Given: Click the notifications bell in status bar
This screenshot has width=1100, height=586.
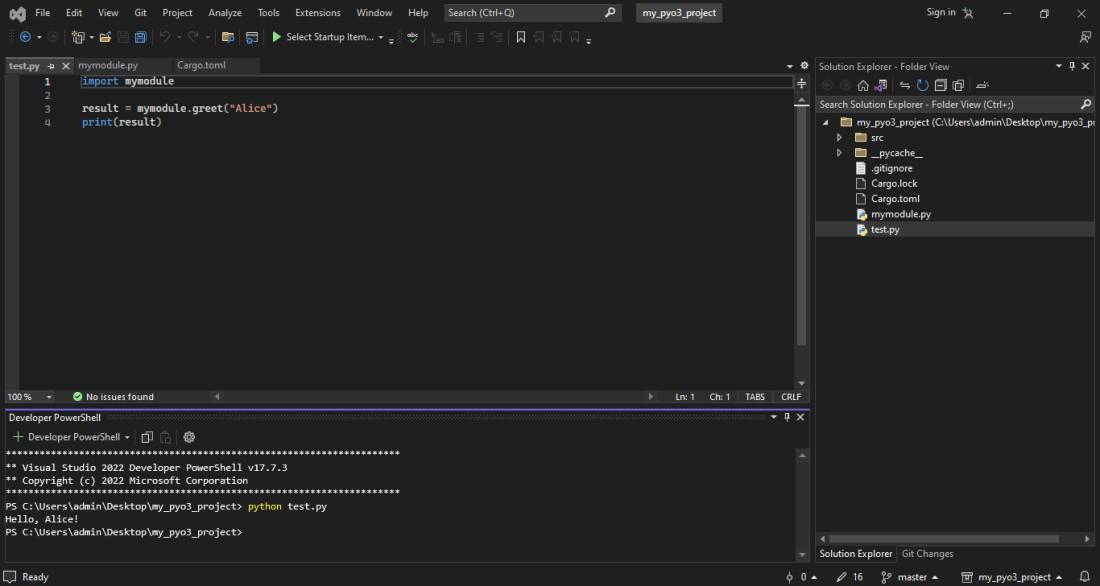Looking at the screenshot, I should coord(1084,577).
